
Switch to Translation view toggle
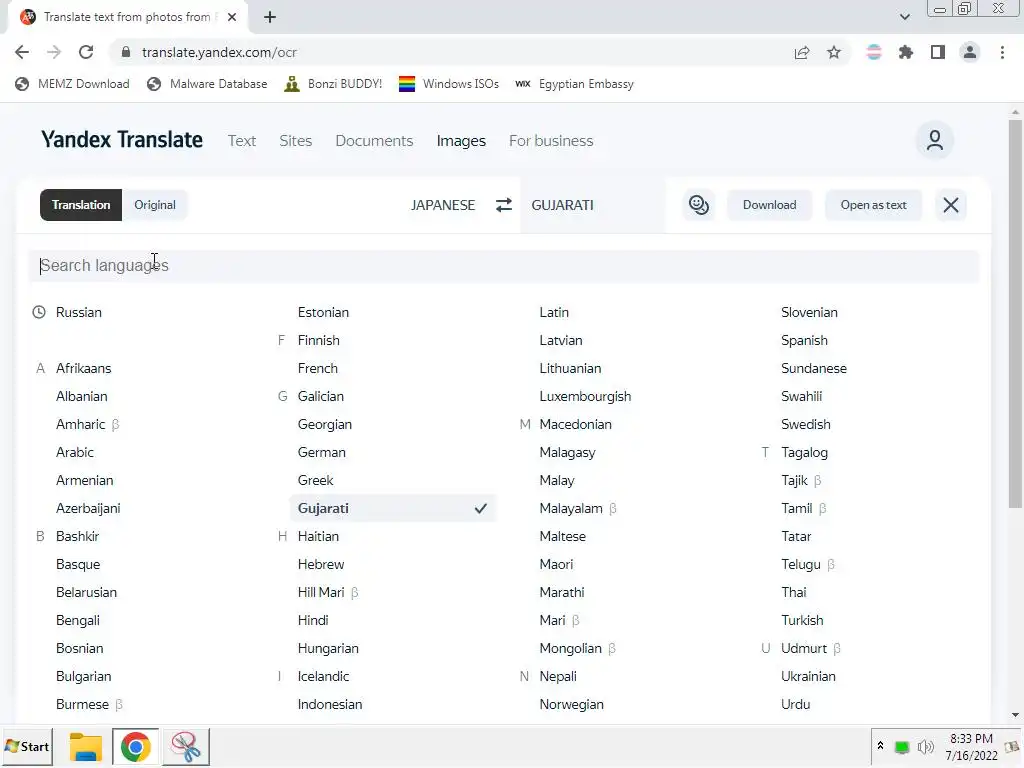click(81, 205)
